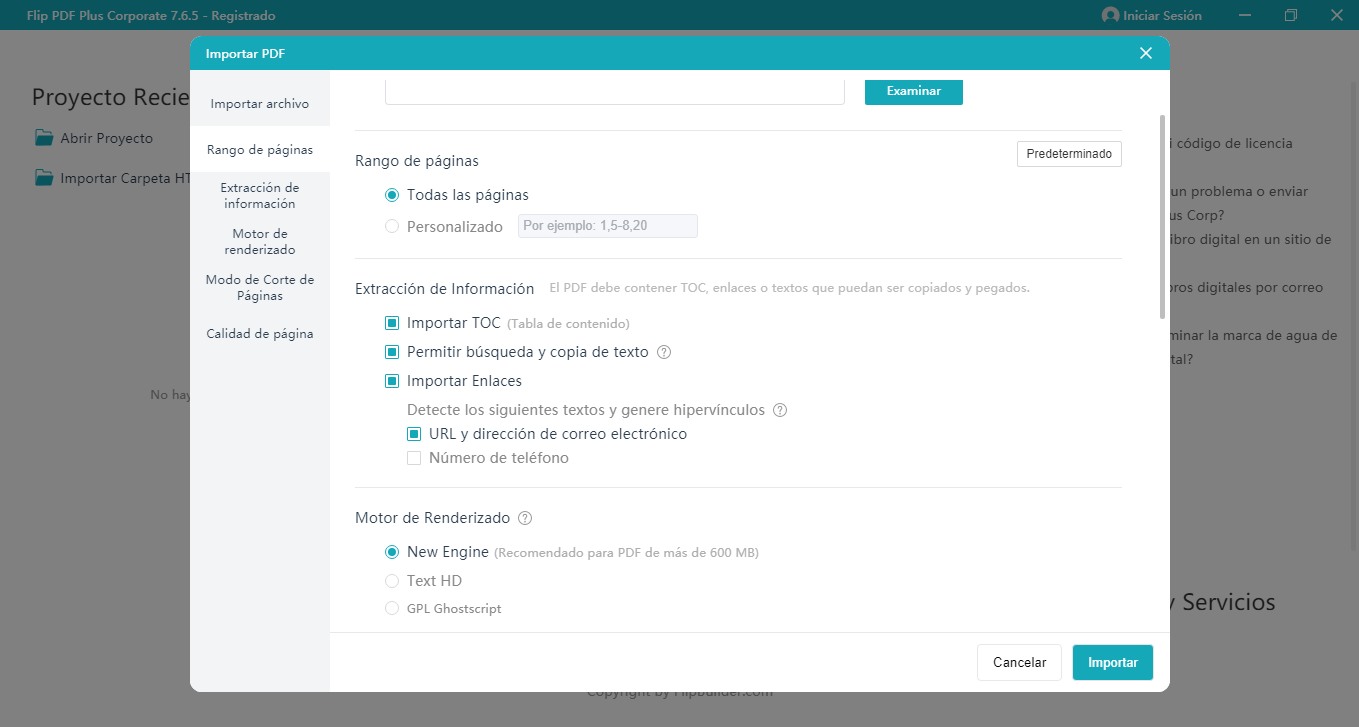Screen dimensions: 1359x727
Task: Click the custom page range input field
Action: [x=607, y=226]
